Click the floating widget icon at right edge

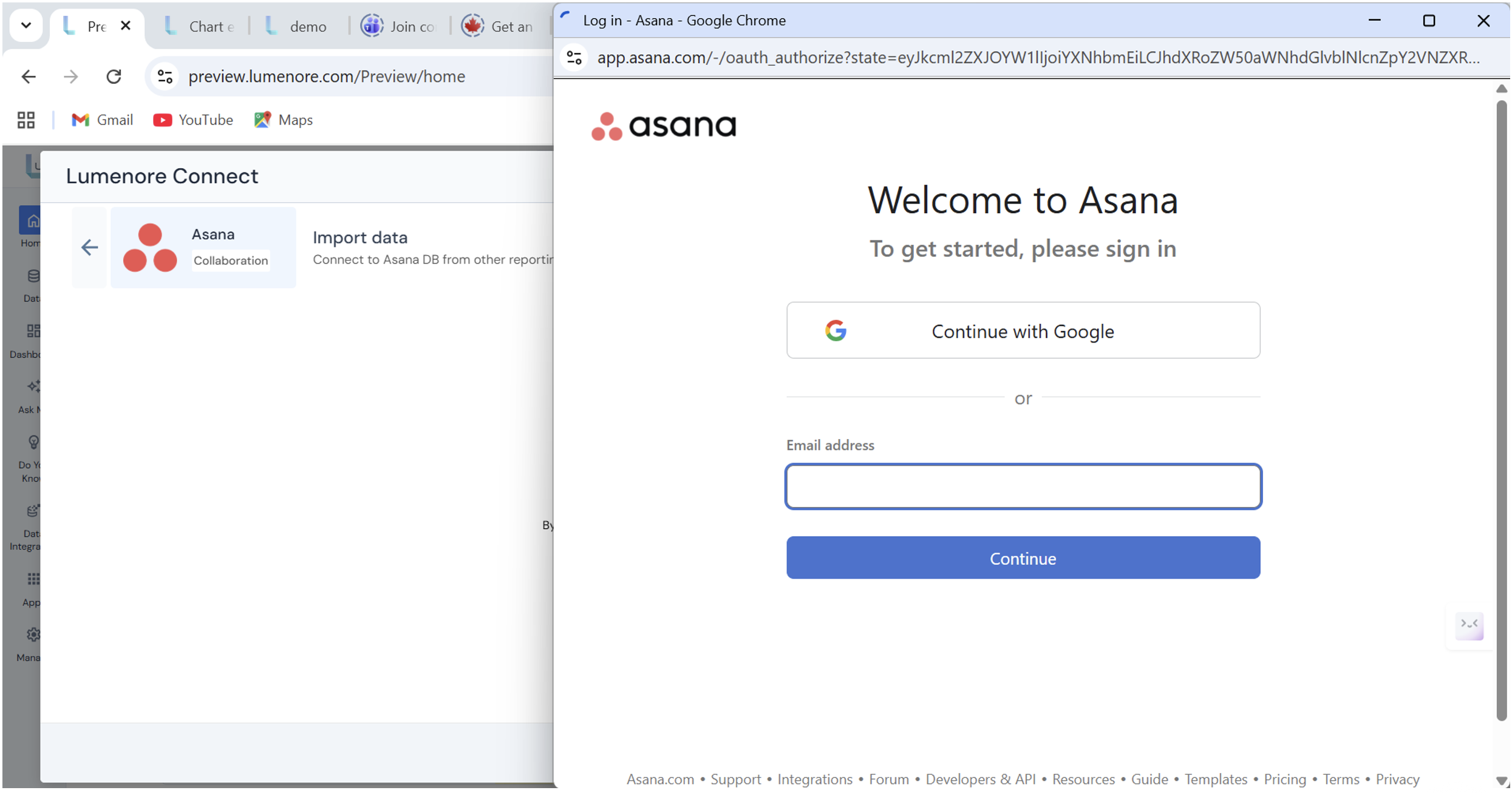point(1469,625)
